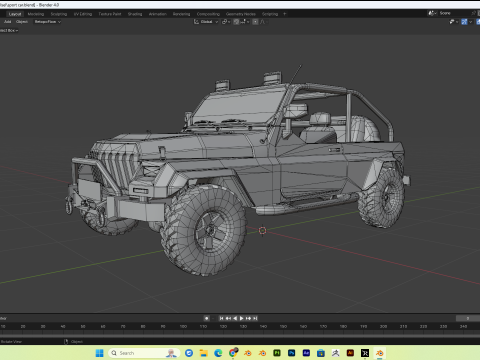Image resolution: width=480 pixels, height=360 pixels.
Task: Open Google Chrome from taskbar
Action: 233,353
